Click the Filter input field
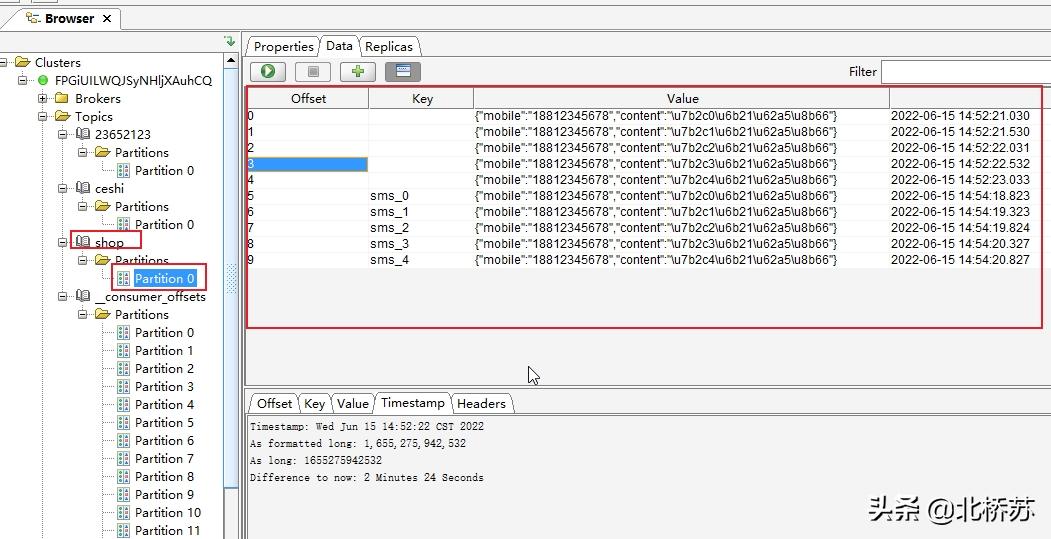Image resolution: width=1051 pixels, height=539 pixels. (x=966, y=72)
